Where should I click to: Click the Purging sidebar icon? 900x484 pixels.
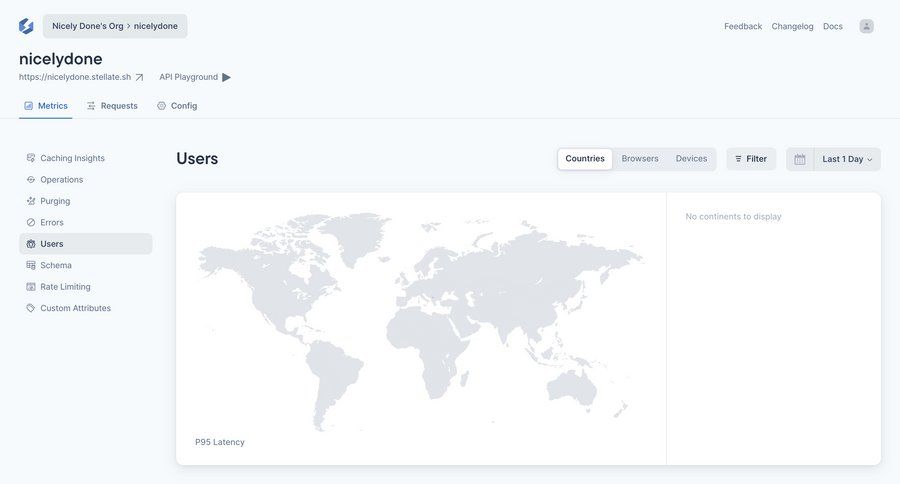31,201
